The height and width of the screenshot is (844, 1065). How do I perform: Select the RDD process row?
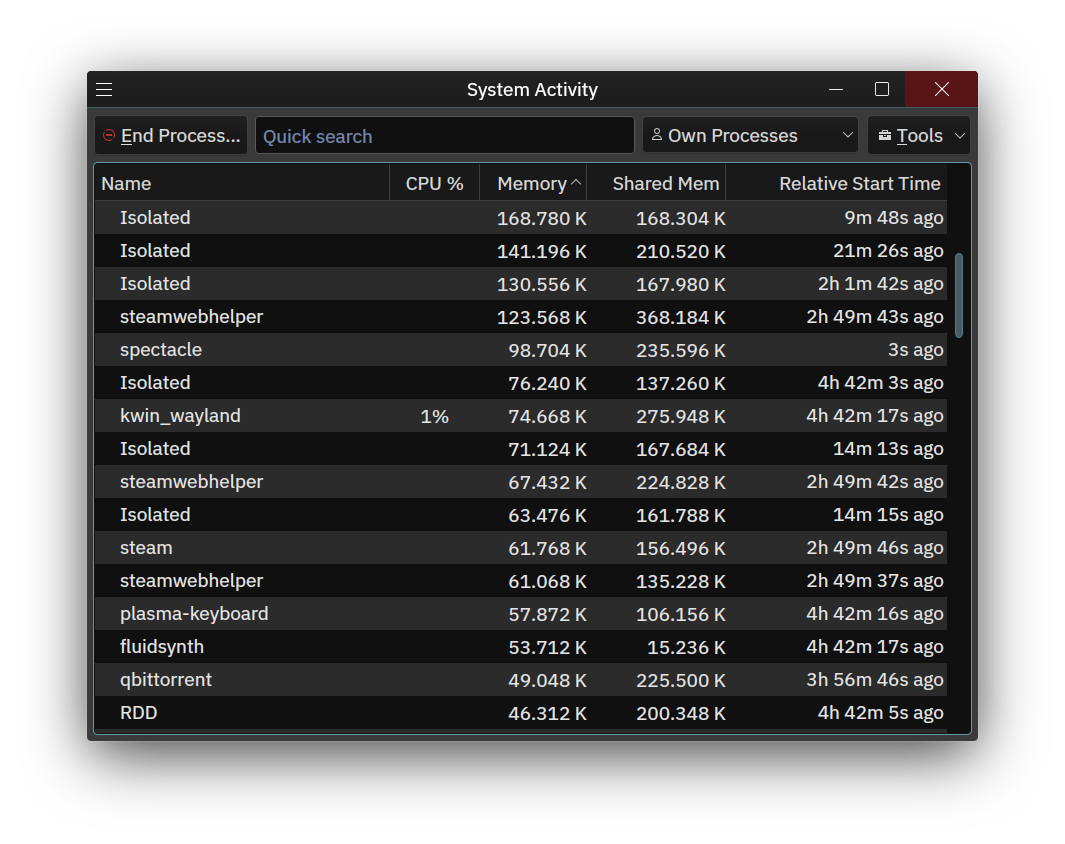521,713
